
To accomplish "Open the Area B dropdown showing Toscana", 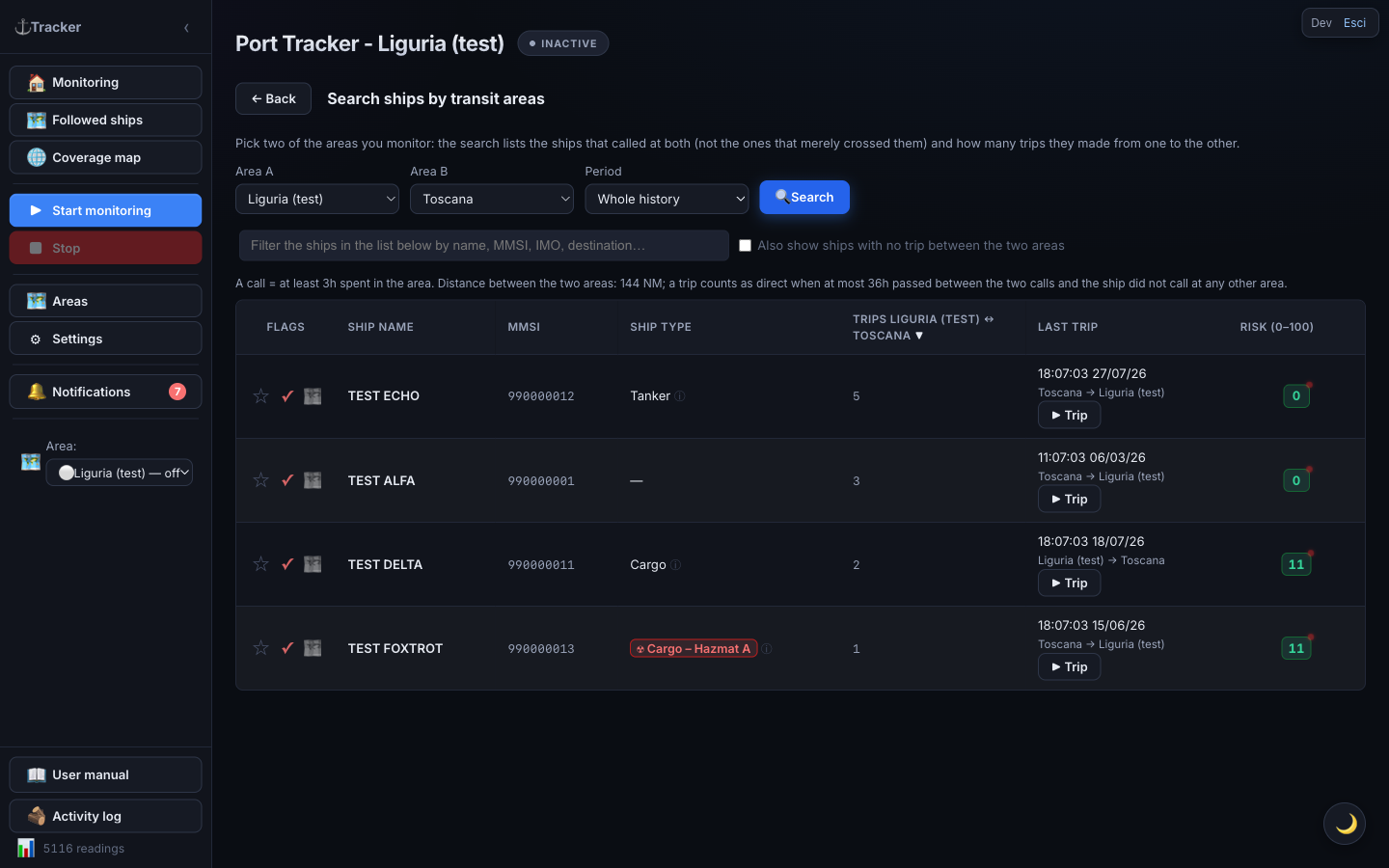I will [492, 199].
